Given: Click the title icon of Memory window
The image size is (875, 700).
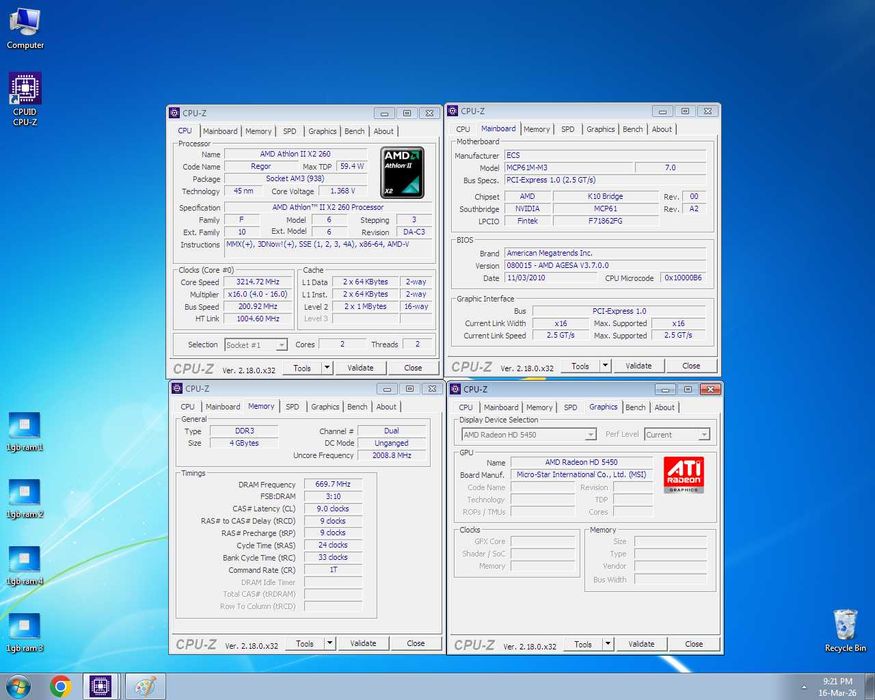Looking at the screenshot, I should 177,389.
